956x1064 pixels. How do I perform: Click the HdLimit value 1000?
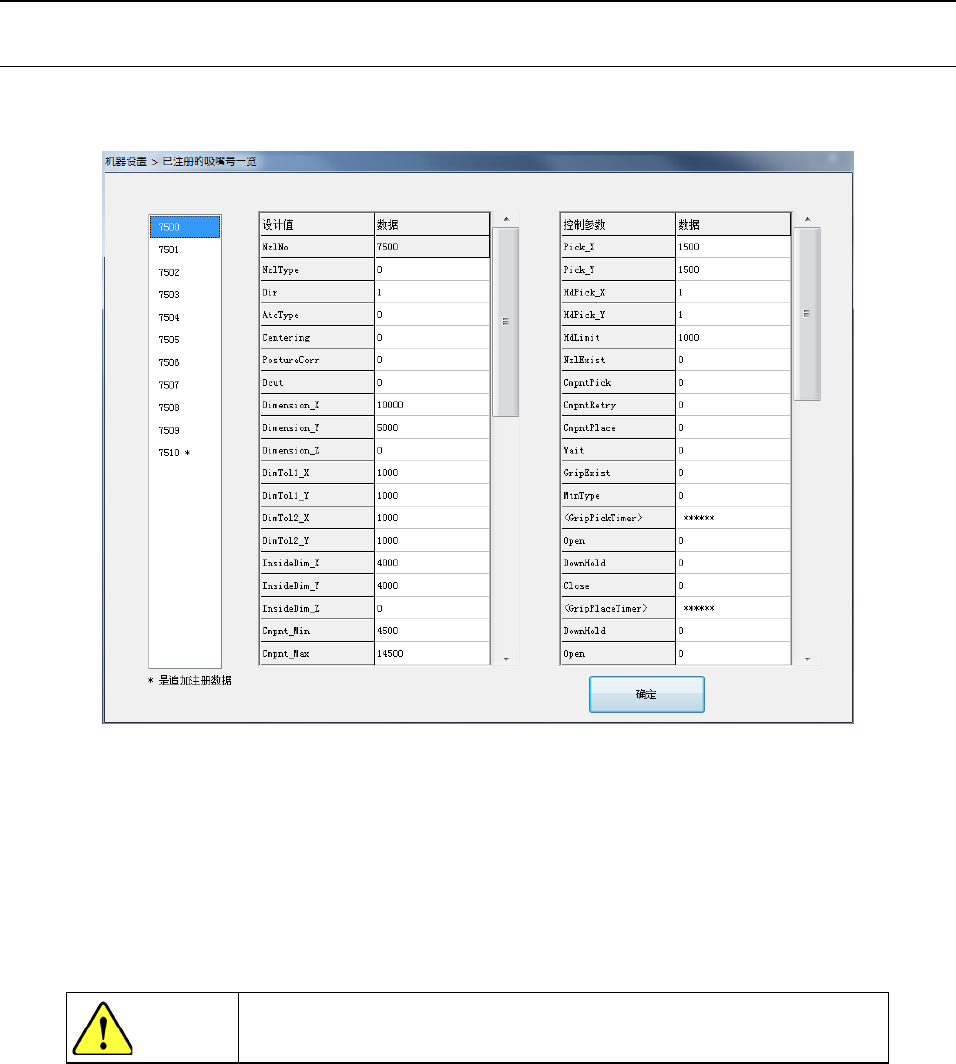733,337
